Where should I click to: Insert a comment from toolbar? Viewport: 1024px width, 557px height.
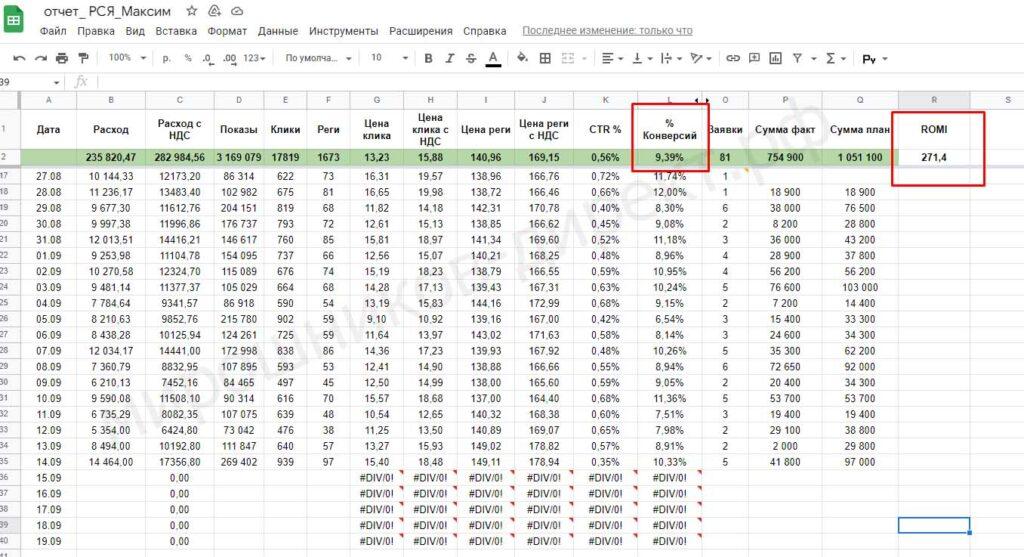[755, 59]
